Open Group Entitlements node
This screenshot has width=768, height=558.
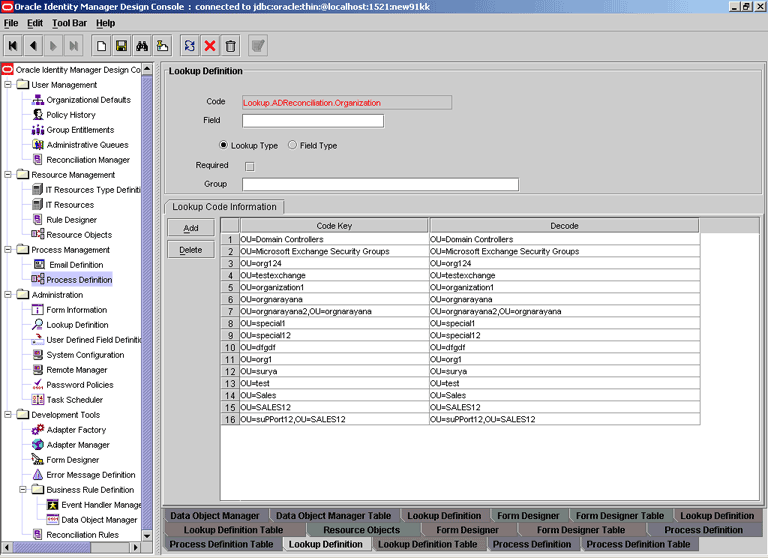tap(80, 130)
